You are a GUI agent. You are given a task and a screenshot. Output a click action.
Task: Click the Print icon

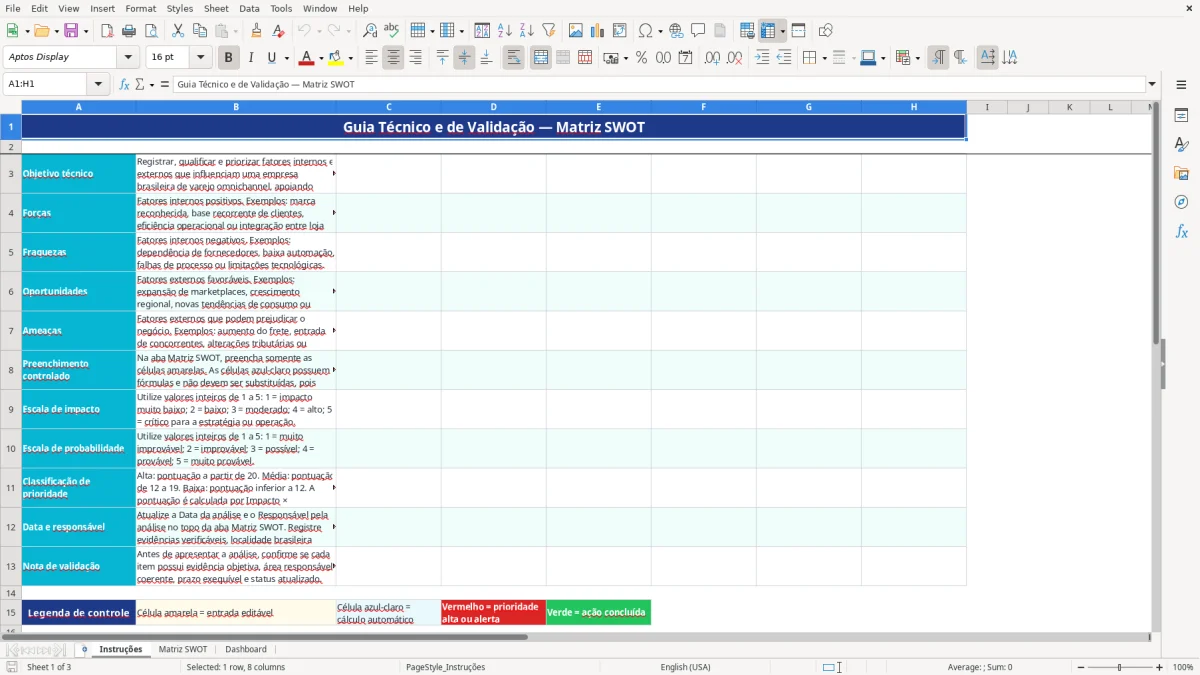[128, 31]
